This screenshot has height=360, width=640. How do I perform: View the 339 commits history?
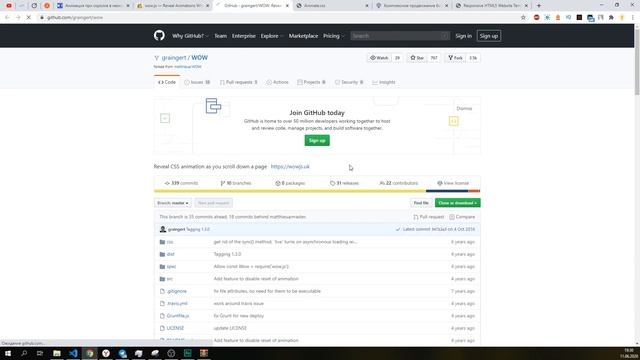[181, 183]
